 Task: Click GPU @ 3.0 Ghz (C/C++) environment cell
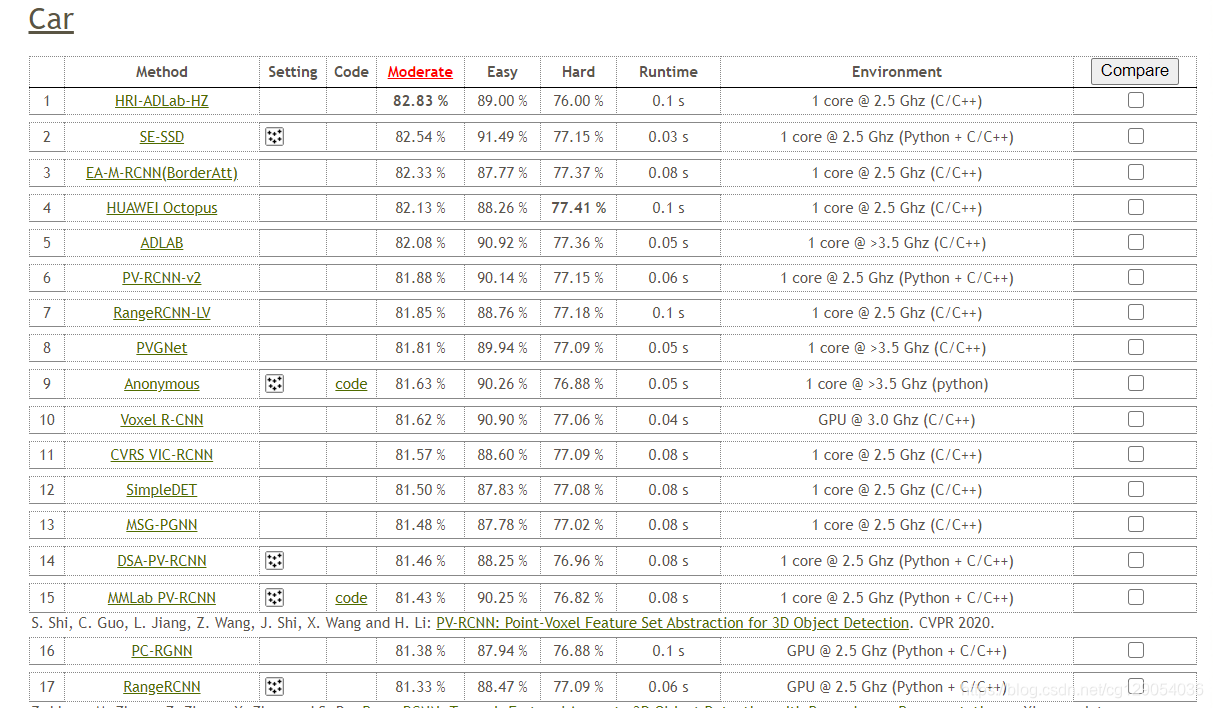[x=897, y=420]
